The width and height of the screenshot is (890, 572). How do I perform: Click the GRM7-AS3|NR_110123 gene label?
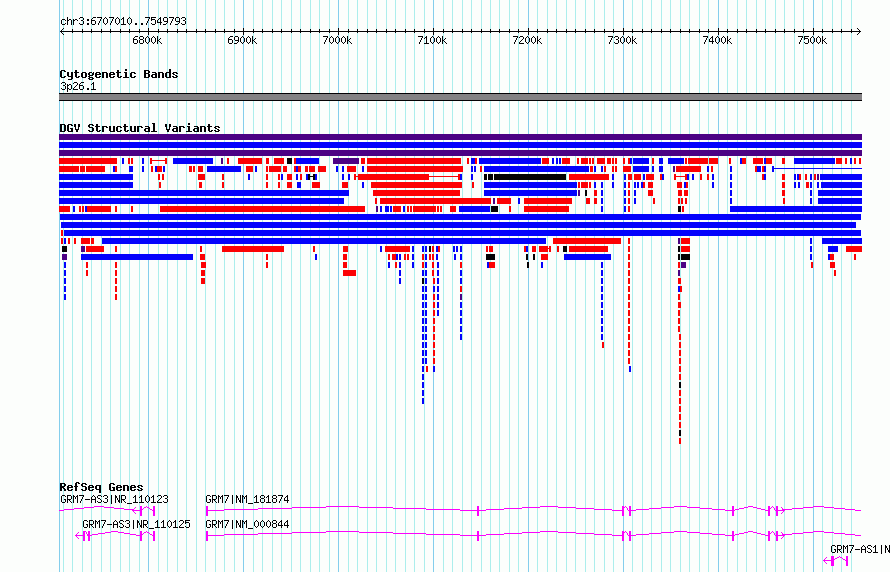point(114,499)
